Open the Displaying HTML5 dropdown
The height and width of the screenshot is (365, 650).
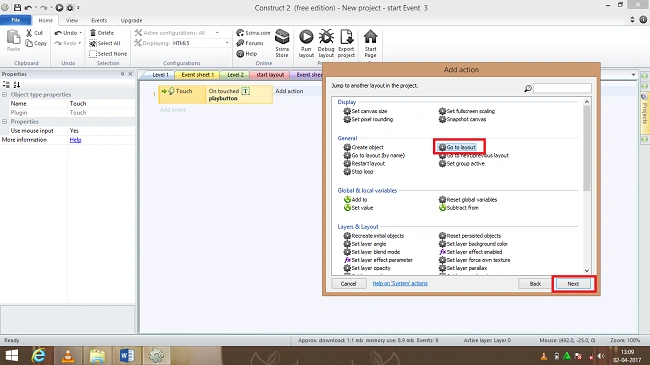pos(227,43)
